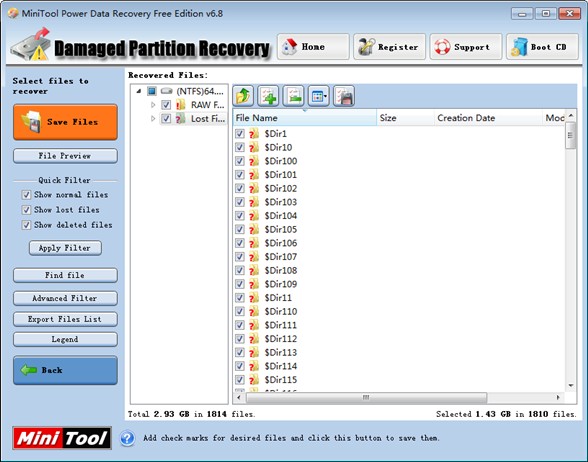Image resolution: width=588 pixels, height=462 pixels.
Task: Toggle the NTFS partition root checkbox
Action: click(x=152, y=91)
